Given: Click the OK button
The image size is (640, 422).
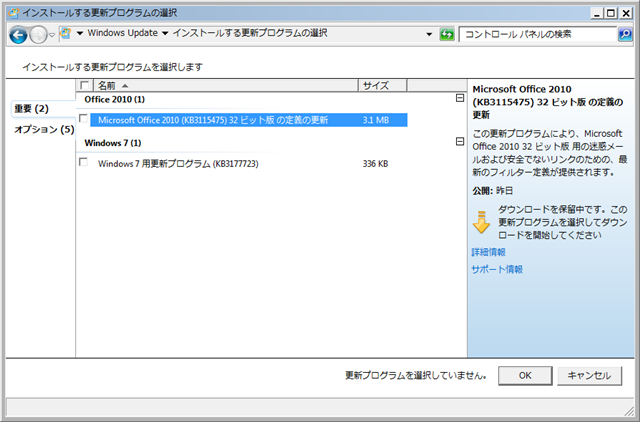Looking at the screenshot, I should (525, 375).
